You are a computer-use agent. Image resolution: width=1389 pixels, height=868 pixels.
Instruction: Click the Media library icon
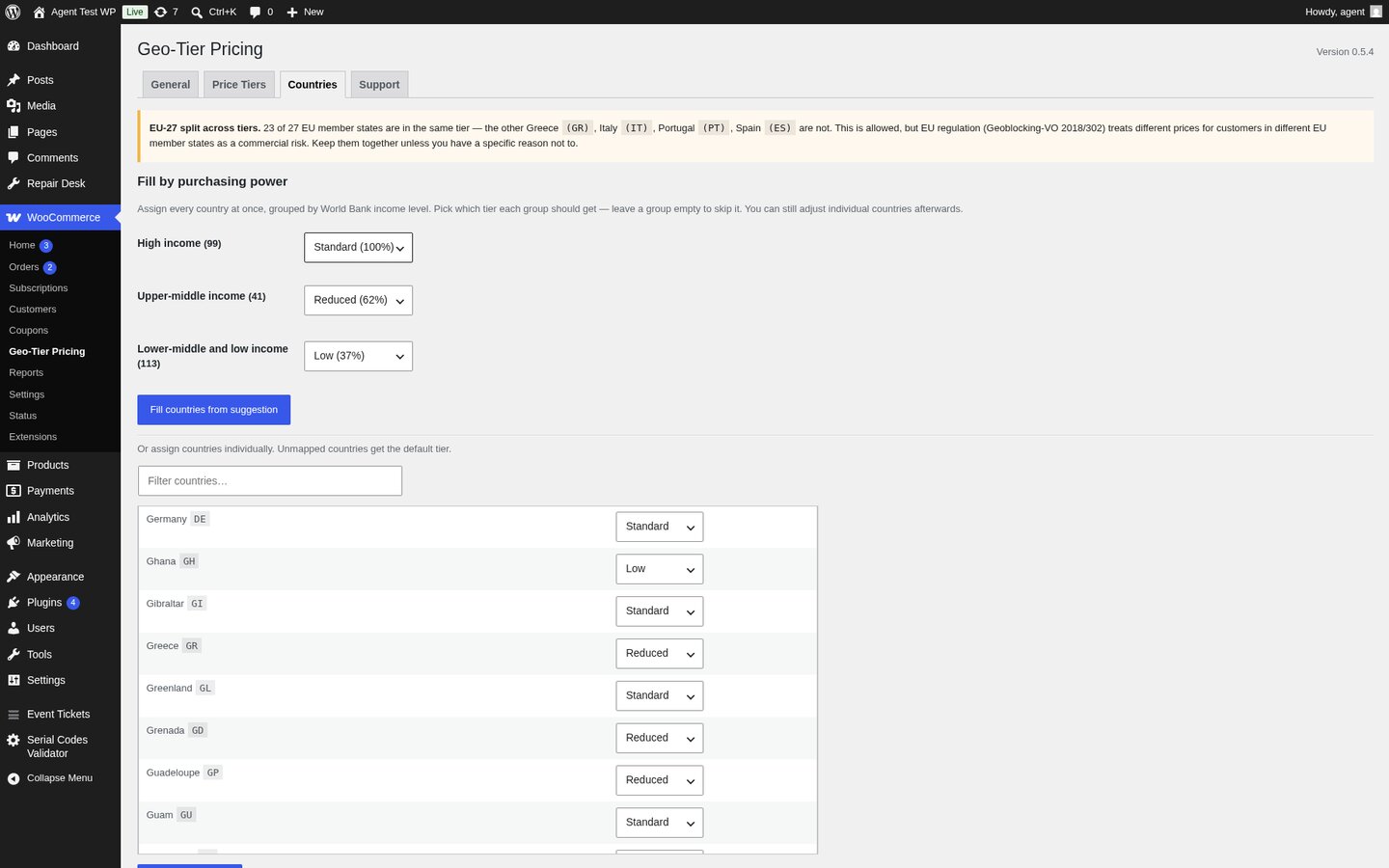point(14,106)
